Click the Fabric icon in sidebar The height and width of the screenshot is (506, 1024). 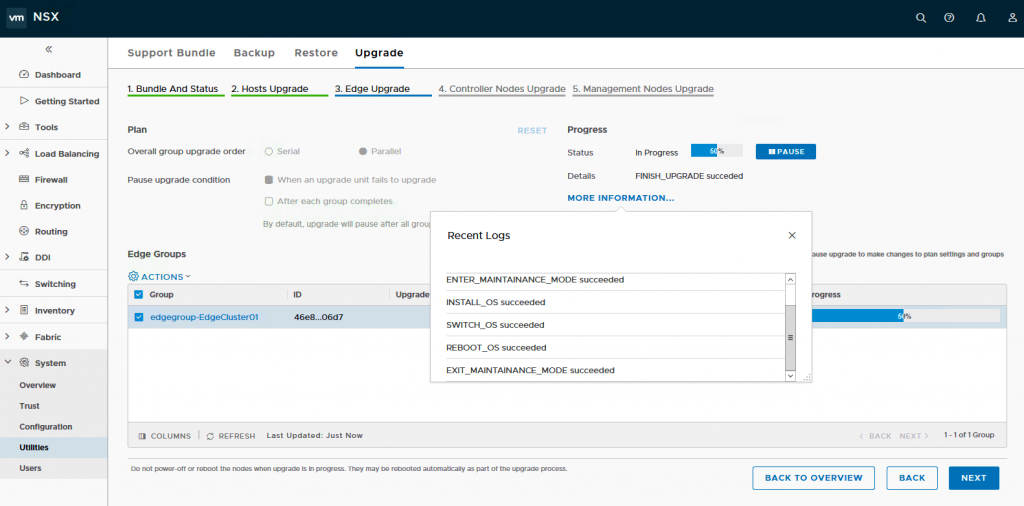[24, 337]
